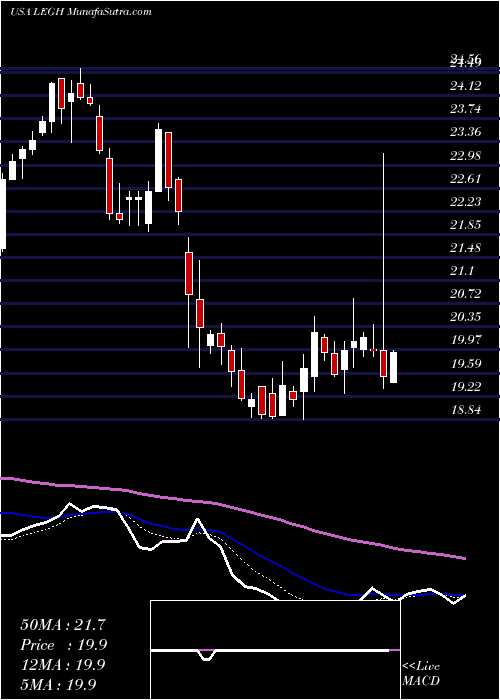Image resolution: width=500 pixels, height=700 pixels.
Task: Select the 23.74 price axis label
Action: (466, 108)
